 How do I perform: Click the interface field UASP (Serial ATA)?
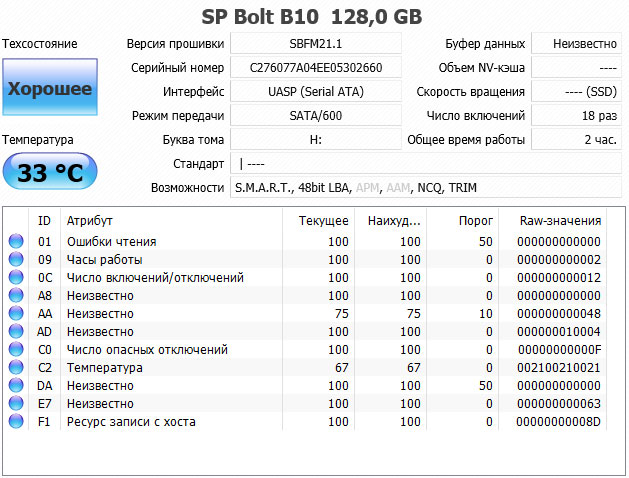click(x=316, y=91)
